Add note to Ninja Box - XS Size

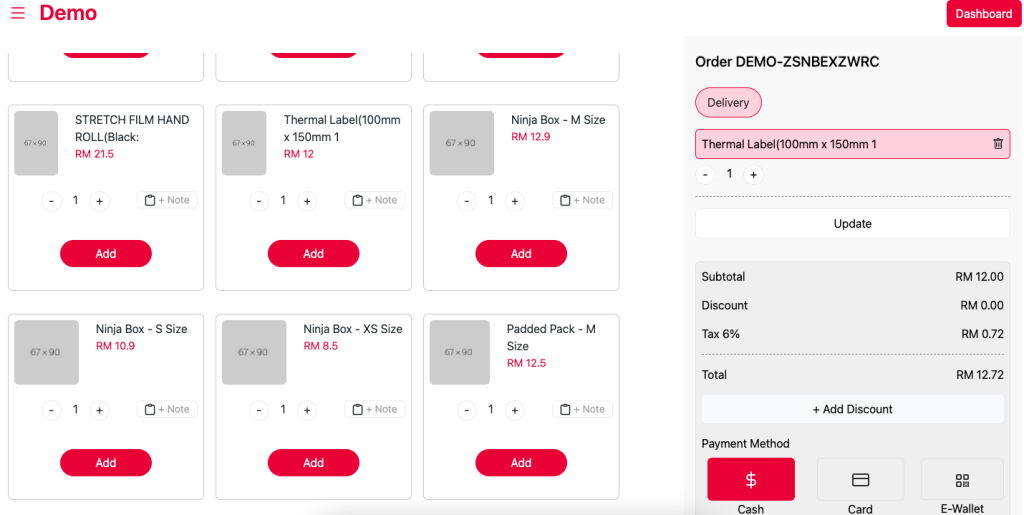coord(375,409)
